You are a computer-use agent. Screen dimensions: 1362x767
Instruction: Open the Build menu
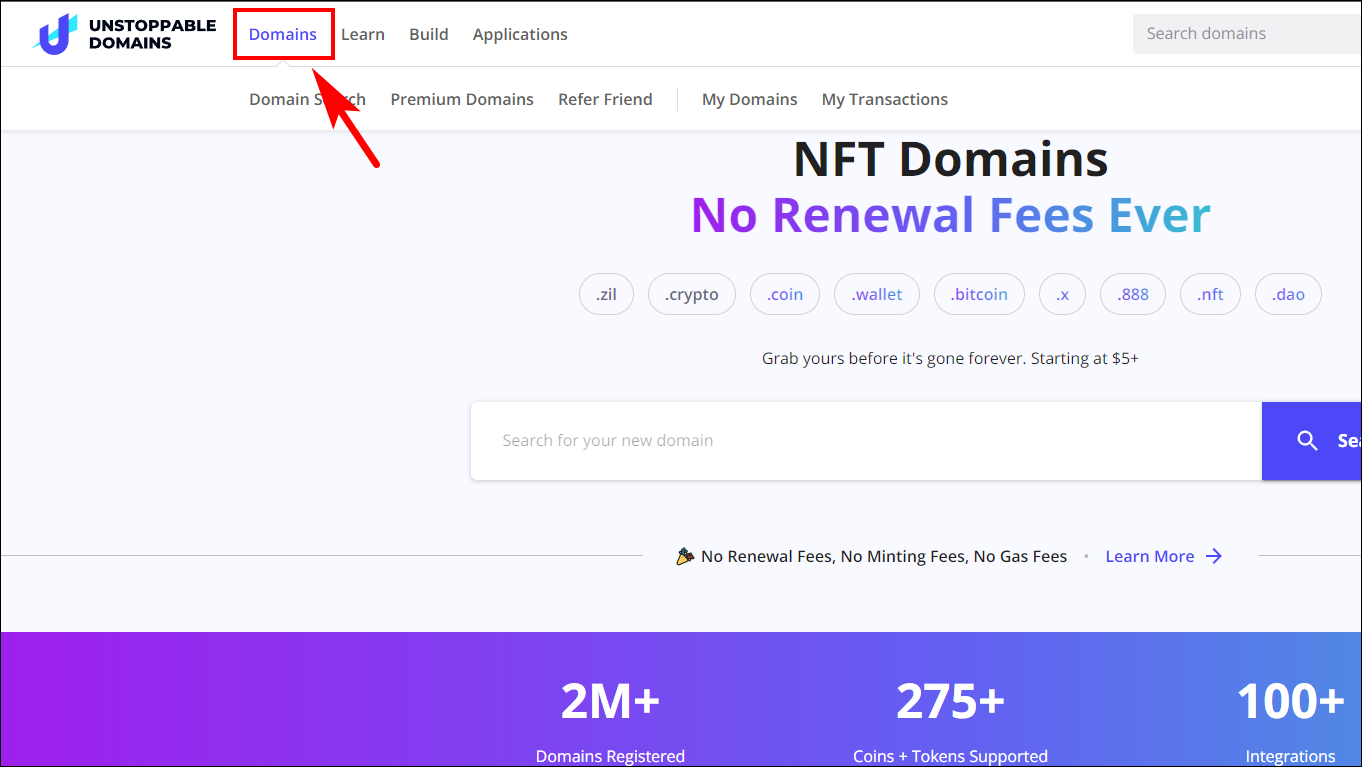429,34
